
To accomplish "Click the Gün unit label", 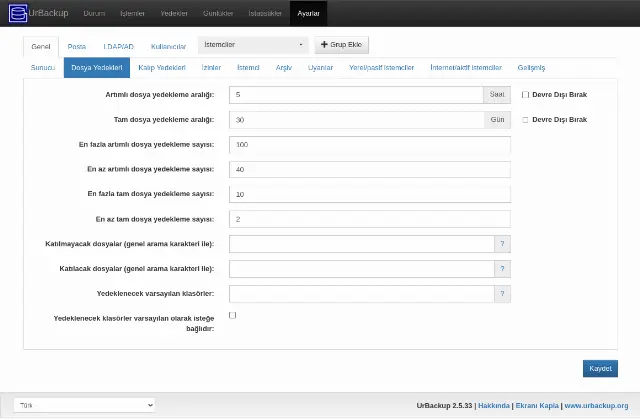I will click(498, 120).
